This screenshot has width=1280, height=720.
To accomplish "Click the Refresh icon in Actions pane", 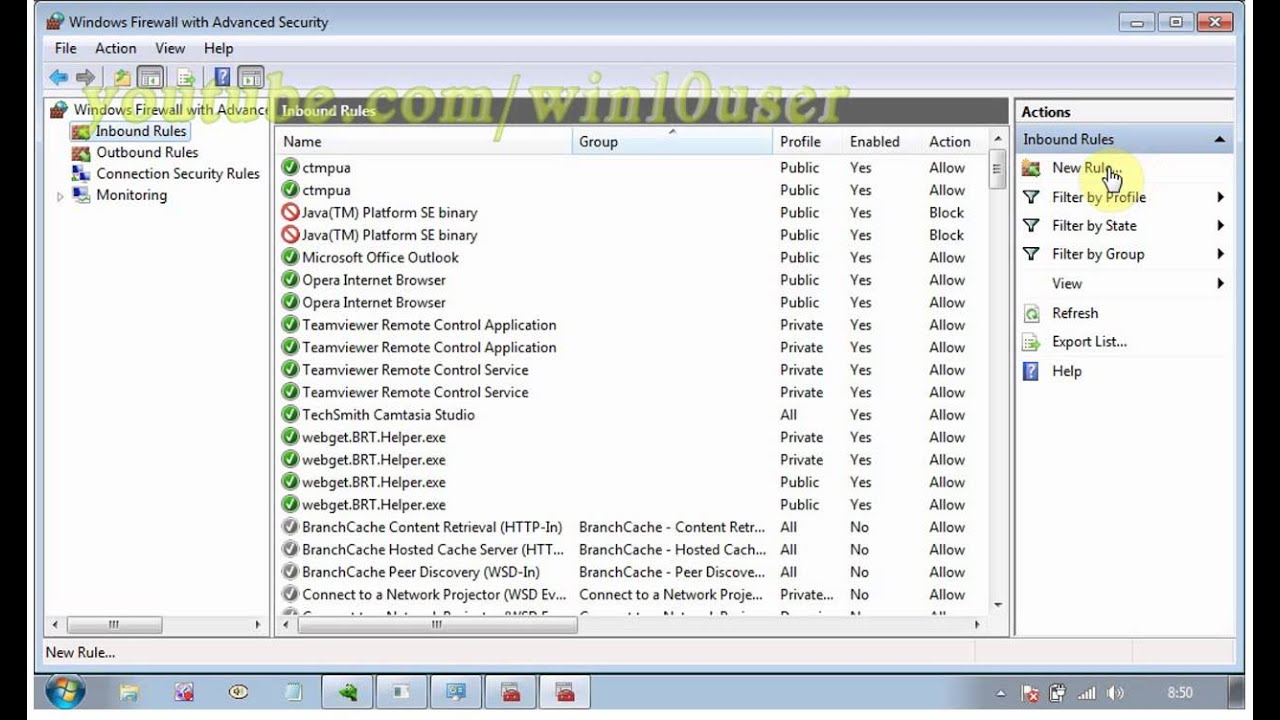I will tap(1031, 313).
